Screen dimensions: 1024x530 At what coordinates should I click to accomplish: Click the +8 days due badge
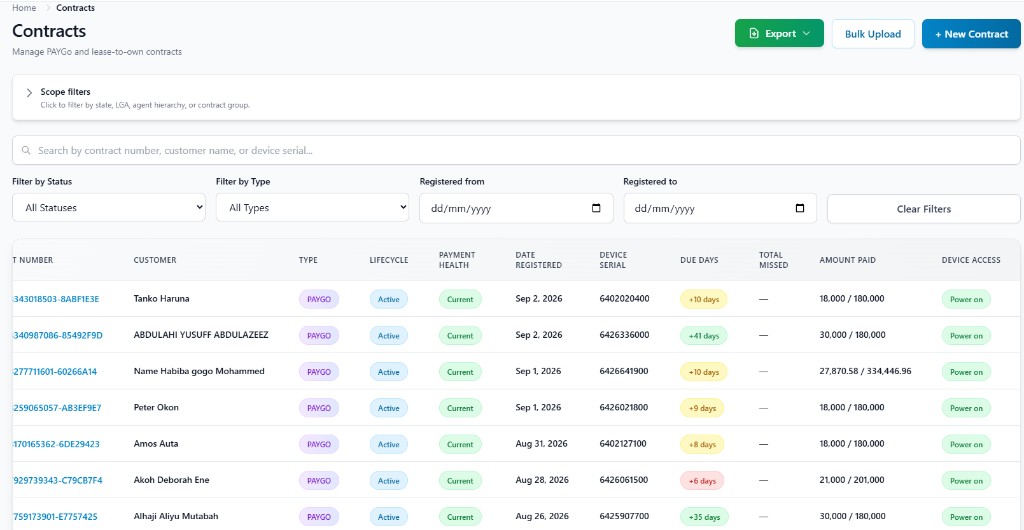click(x=702, y=444)
